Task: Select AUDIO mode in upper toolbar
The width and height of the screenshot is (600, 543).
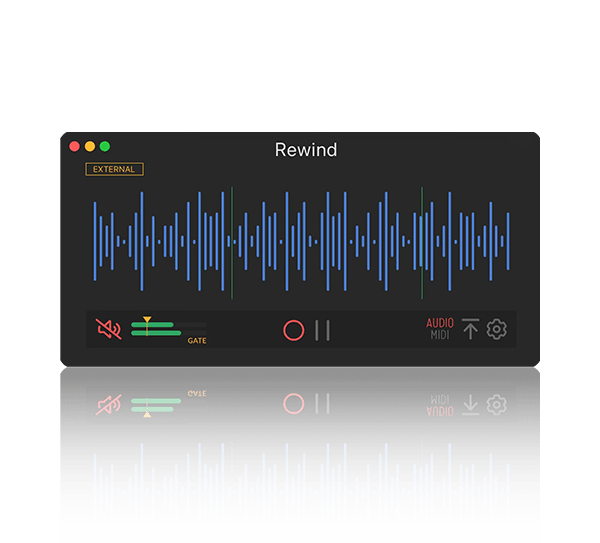Action: pyautogui.click(x=440, y=323)
